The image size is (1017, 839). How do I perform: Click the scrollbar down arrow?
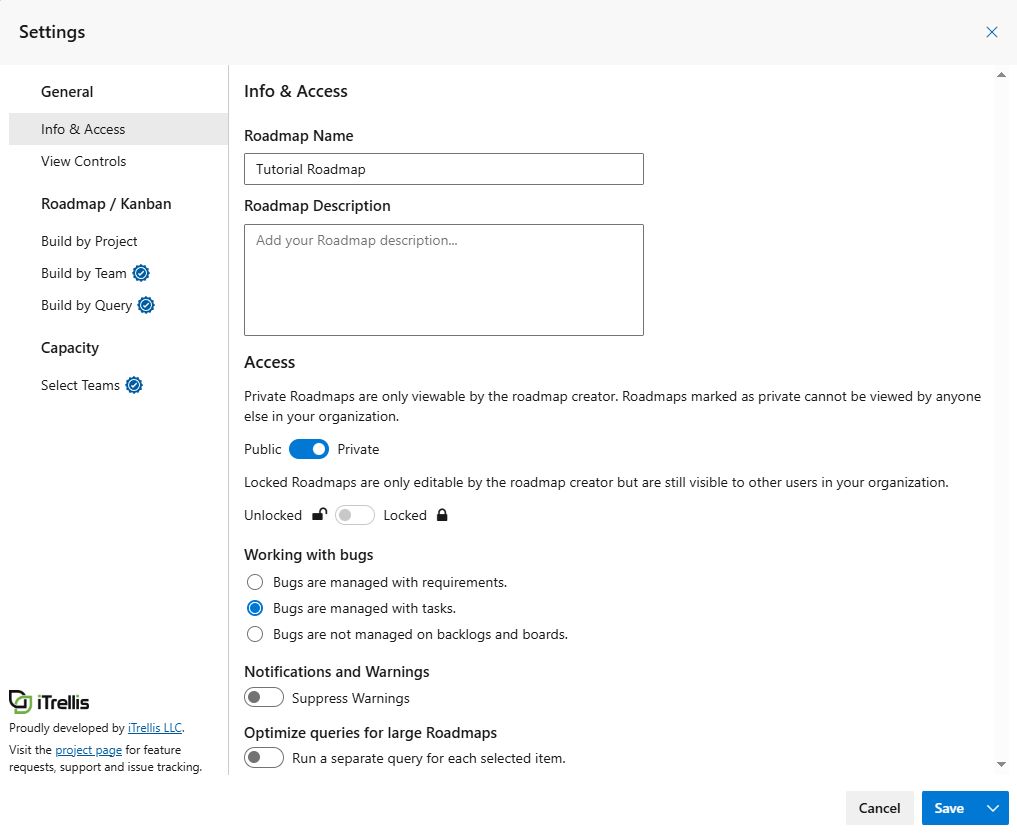pos(1001,763)
